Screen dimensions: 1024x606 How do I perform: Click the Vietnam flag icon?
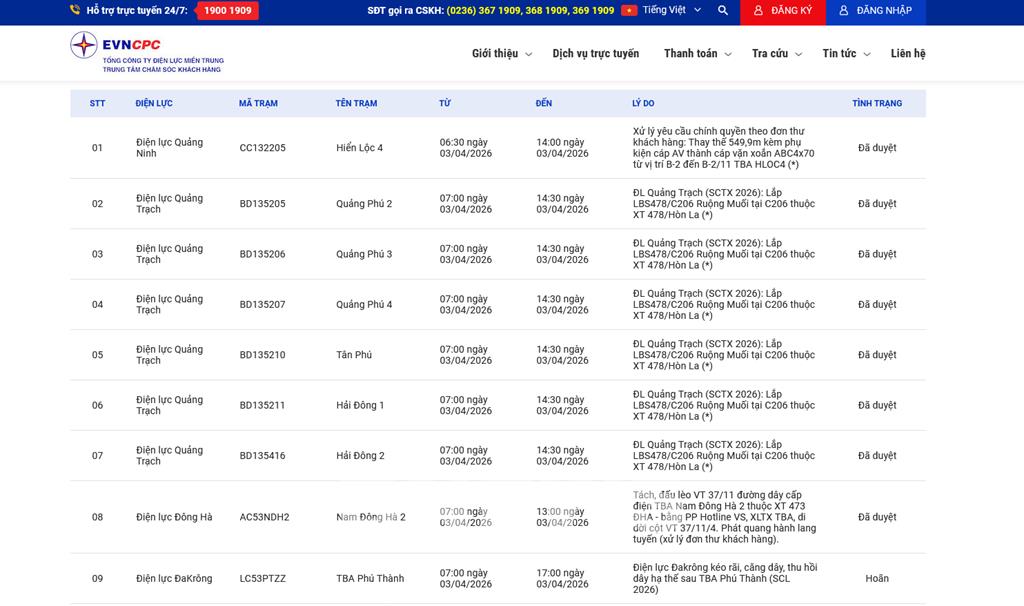click(629, 10)
